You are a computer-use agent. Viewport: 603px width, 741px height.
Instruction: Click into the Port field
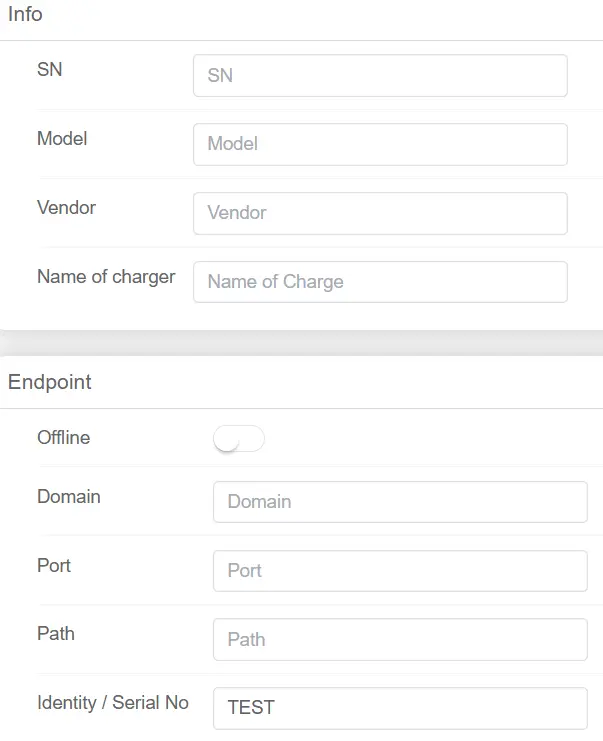coord(400,571)
